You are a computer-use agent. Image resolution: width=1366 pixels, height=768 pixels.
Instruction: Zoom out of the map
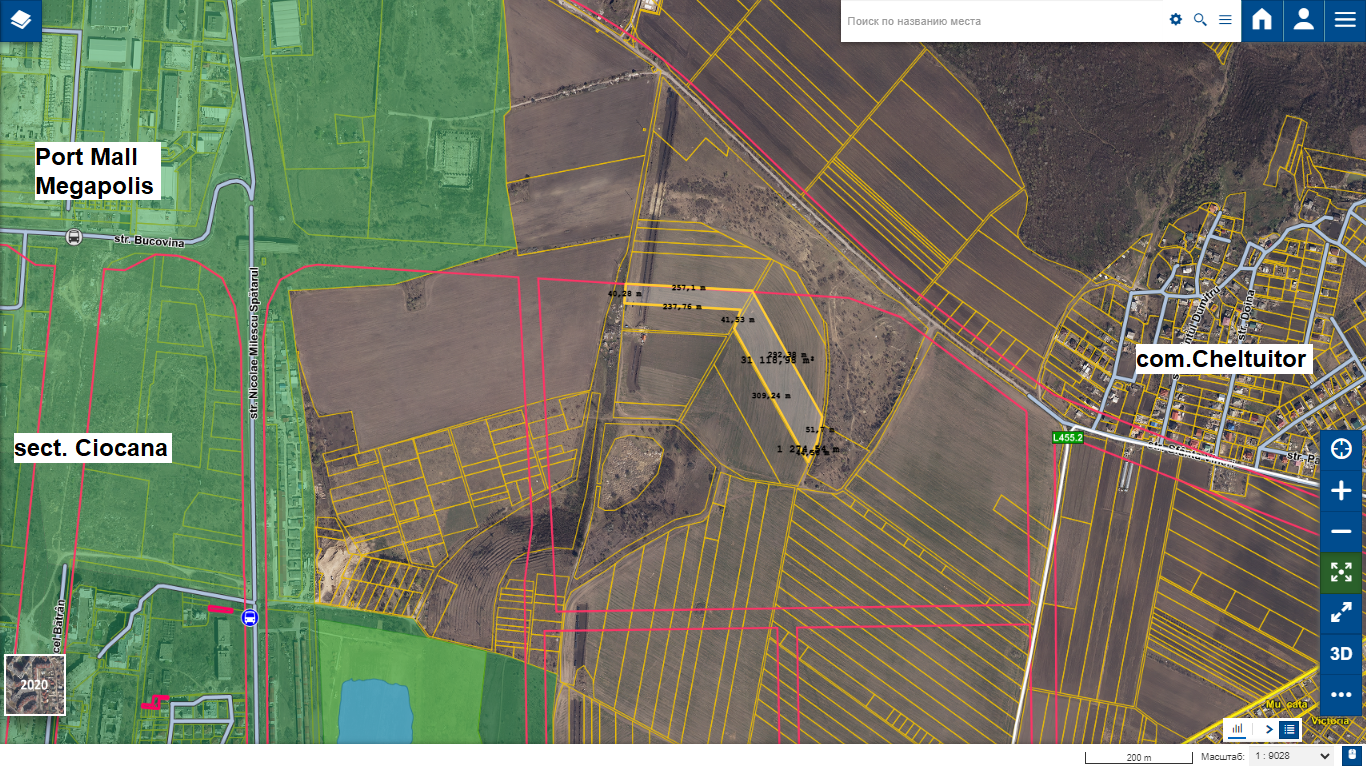(1341, 531)
